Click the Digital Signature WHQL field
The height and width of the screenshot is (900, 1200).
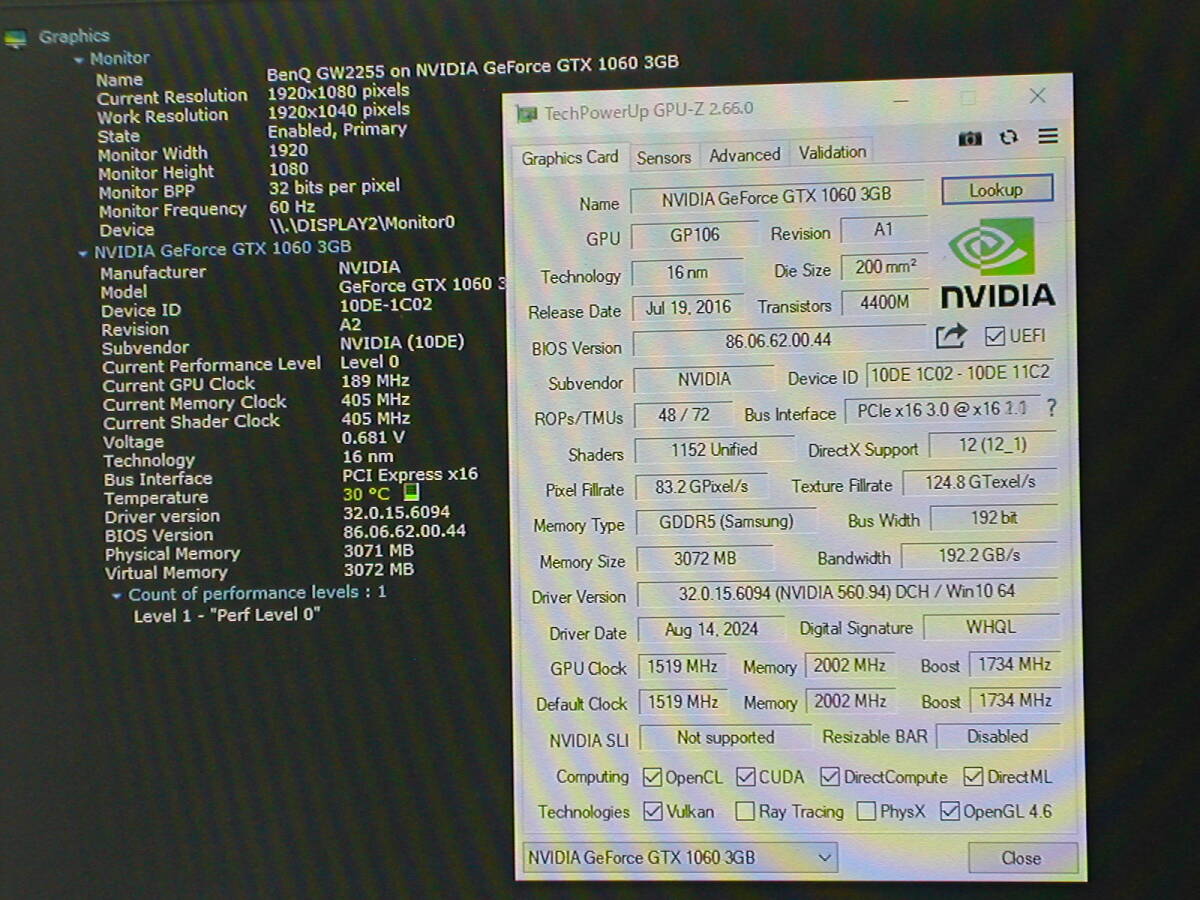tap(991, 627)
